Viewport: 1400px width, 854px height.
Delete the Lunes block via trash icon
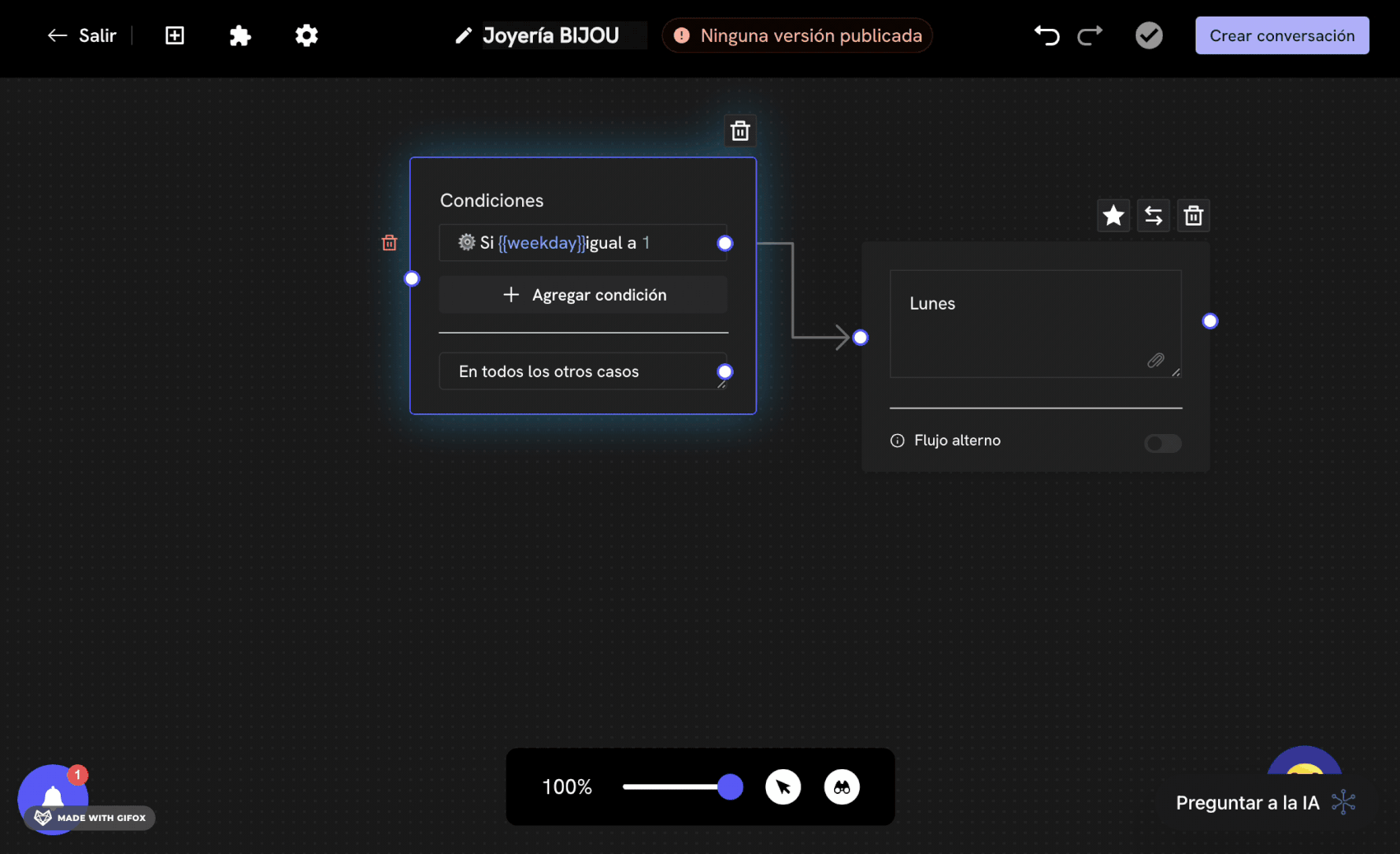(x=1193, y=215)
